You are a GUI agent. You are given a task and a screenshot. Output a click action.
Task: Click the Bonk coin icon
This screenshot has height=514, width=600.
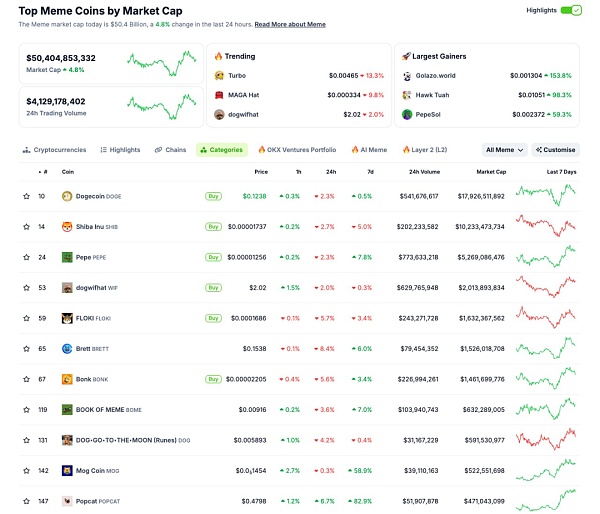click(x=67, y=379)
